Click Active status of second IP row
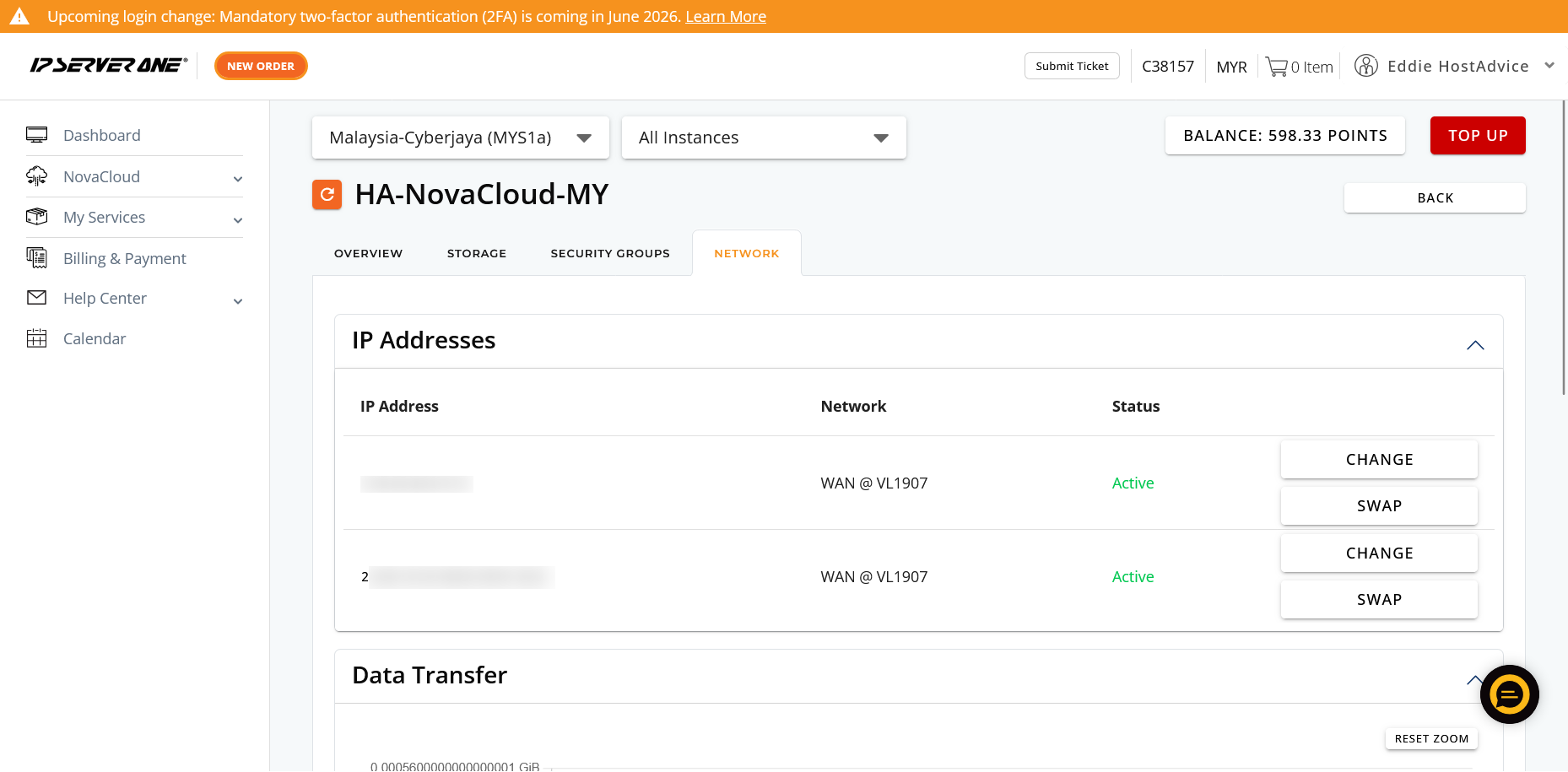 coord(1133,576)
